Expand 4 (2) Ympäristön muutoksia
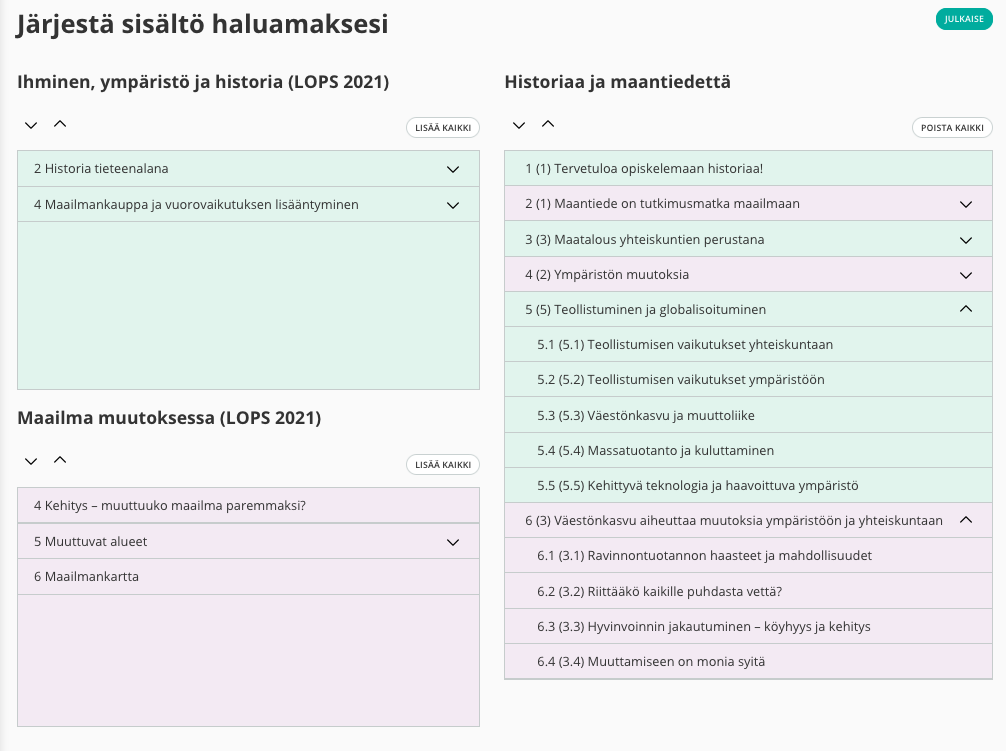The width and height of the screenshot is (1006, 751). pos(965,275)
